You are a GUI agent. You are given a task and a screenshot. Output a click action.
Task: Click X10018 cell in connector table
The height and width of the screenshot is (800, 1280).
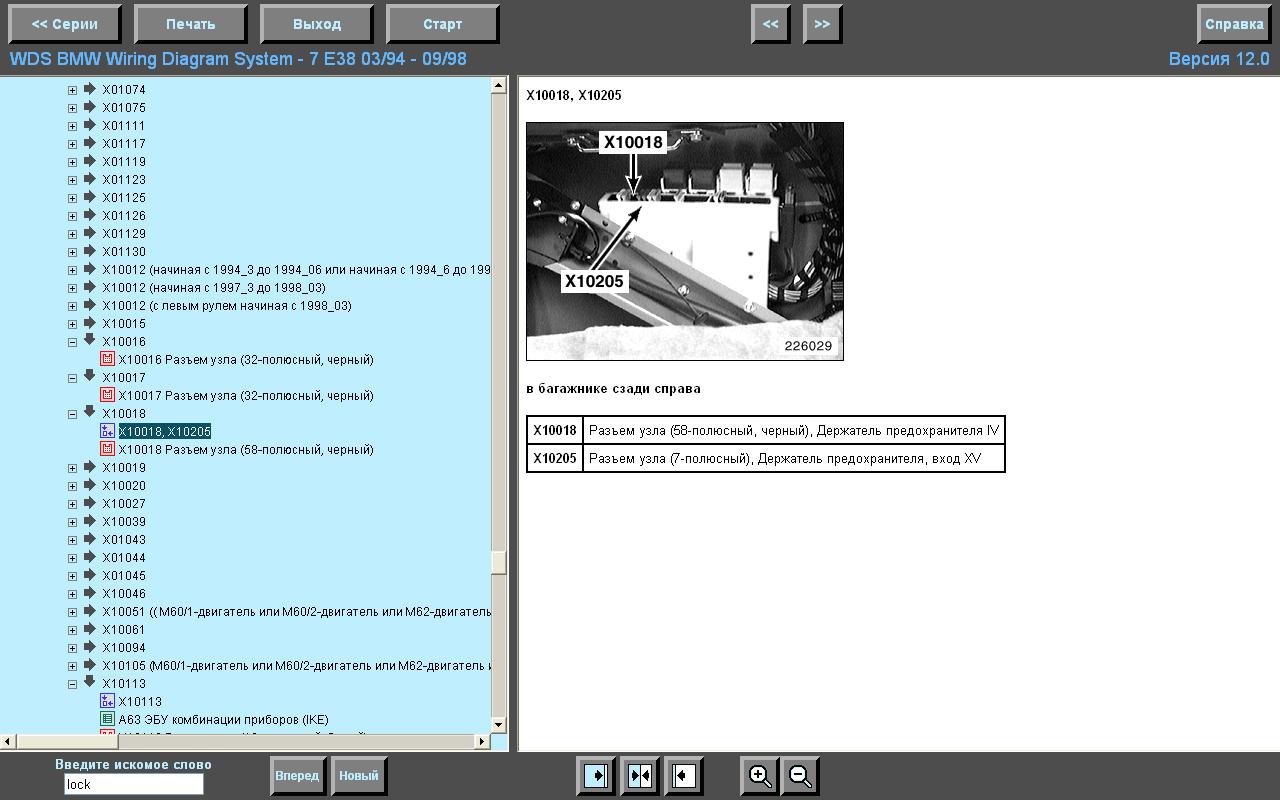555,431
